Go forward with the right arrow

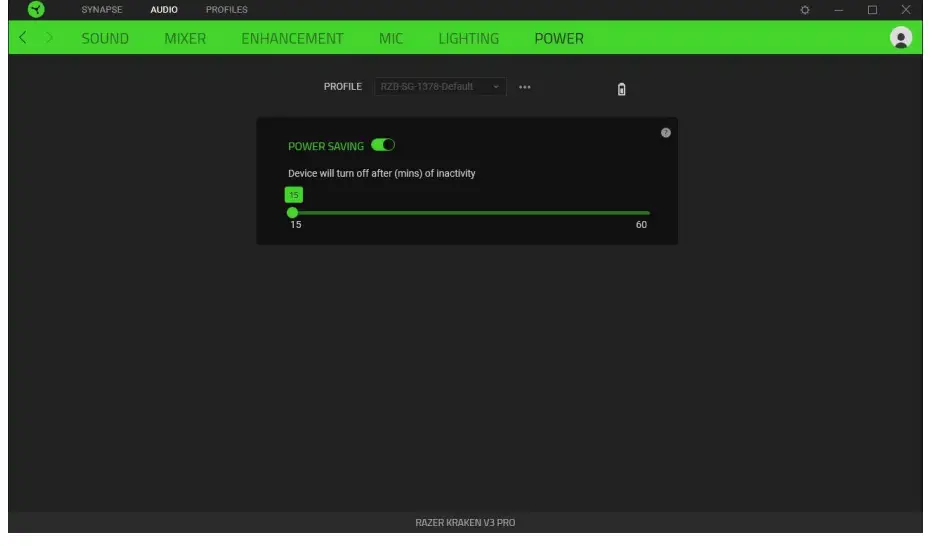(49, 38)
